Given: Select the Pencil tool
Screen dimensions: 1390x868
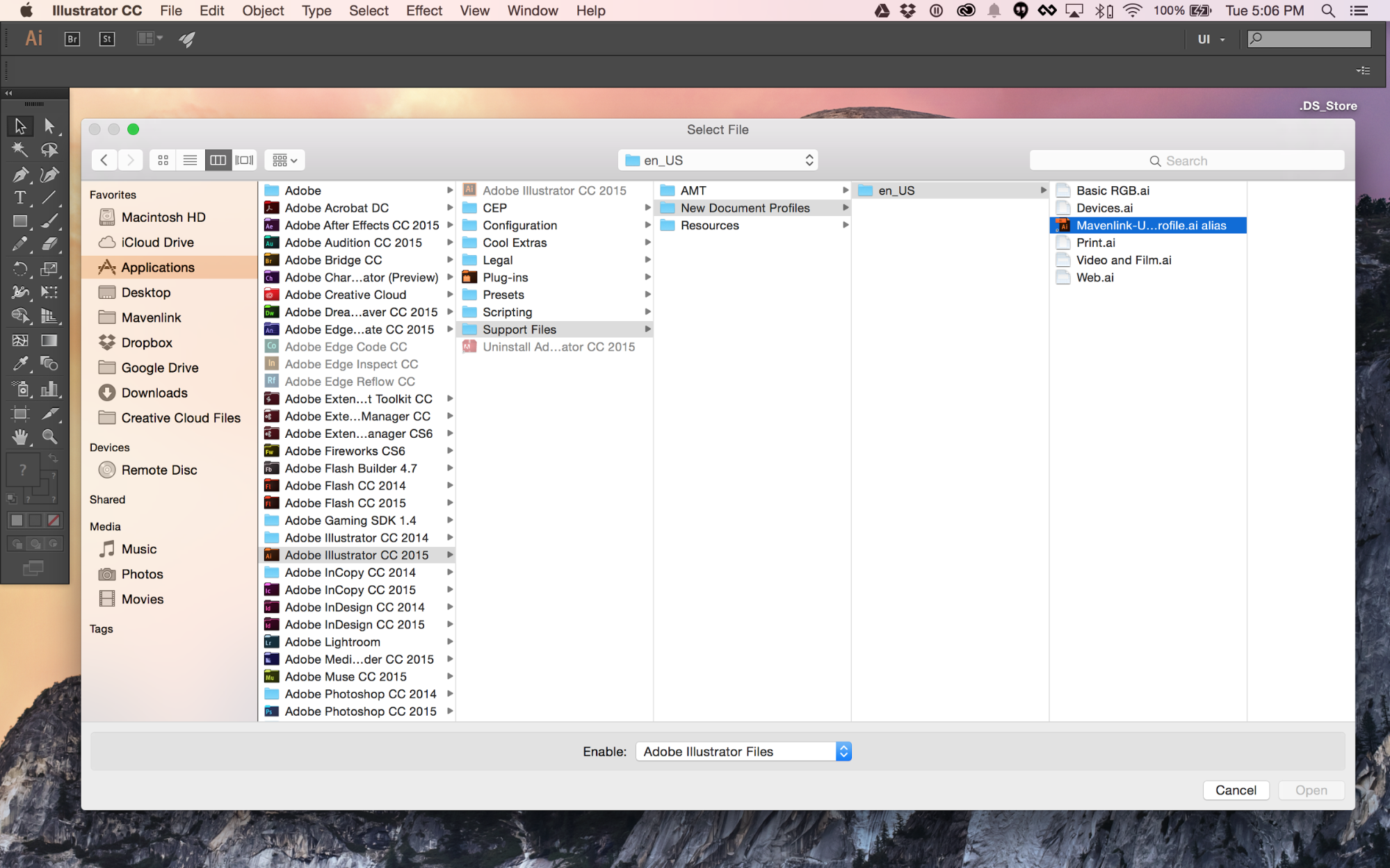Looking at the screenshot, I should (x=19, y=245).
